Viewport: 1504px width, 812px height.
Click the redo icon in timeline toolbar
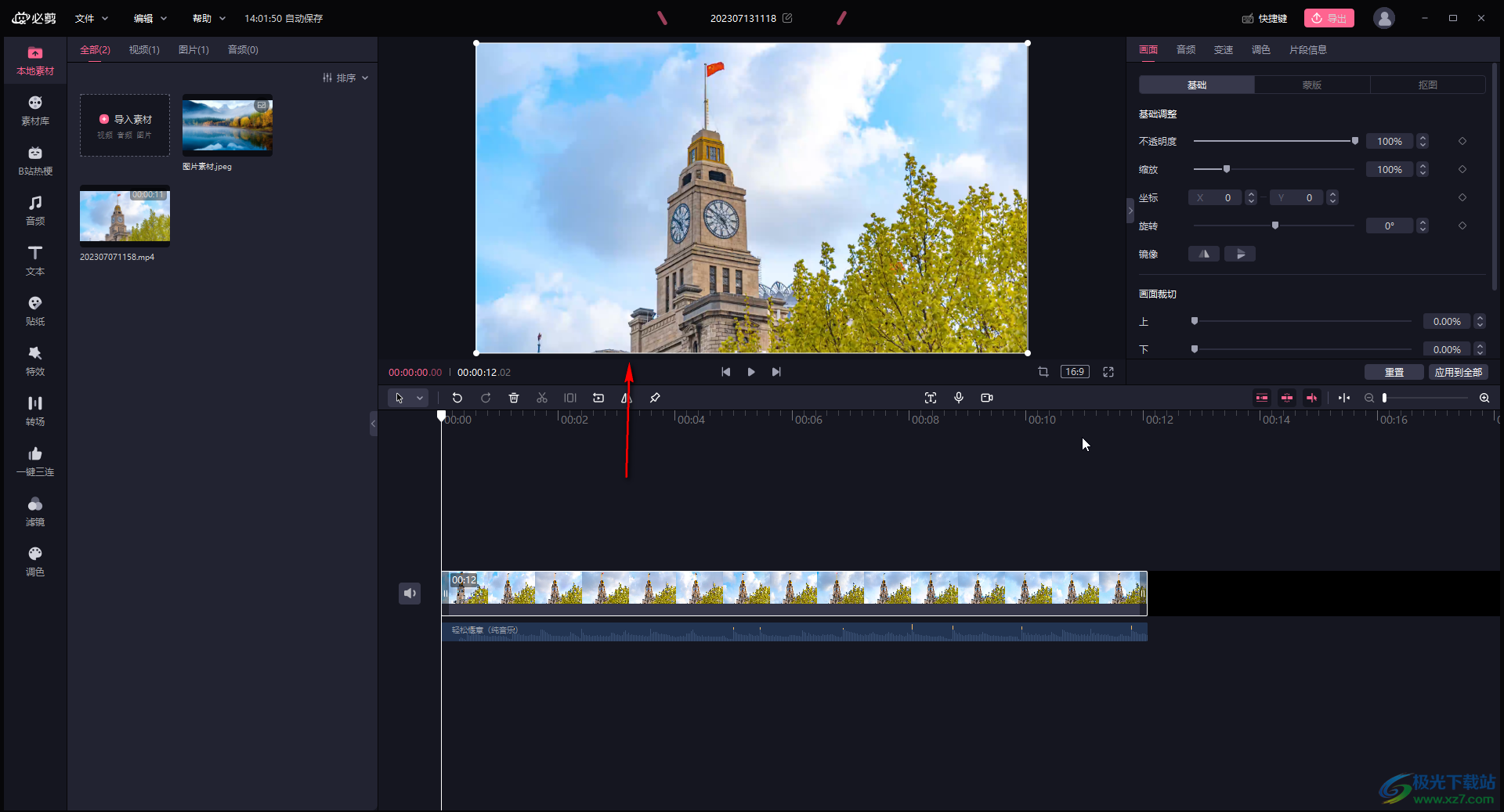(x=486, y=398)
